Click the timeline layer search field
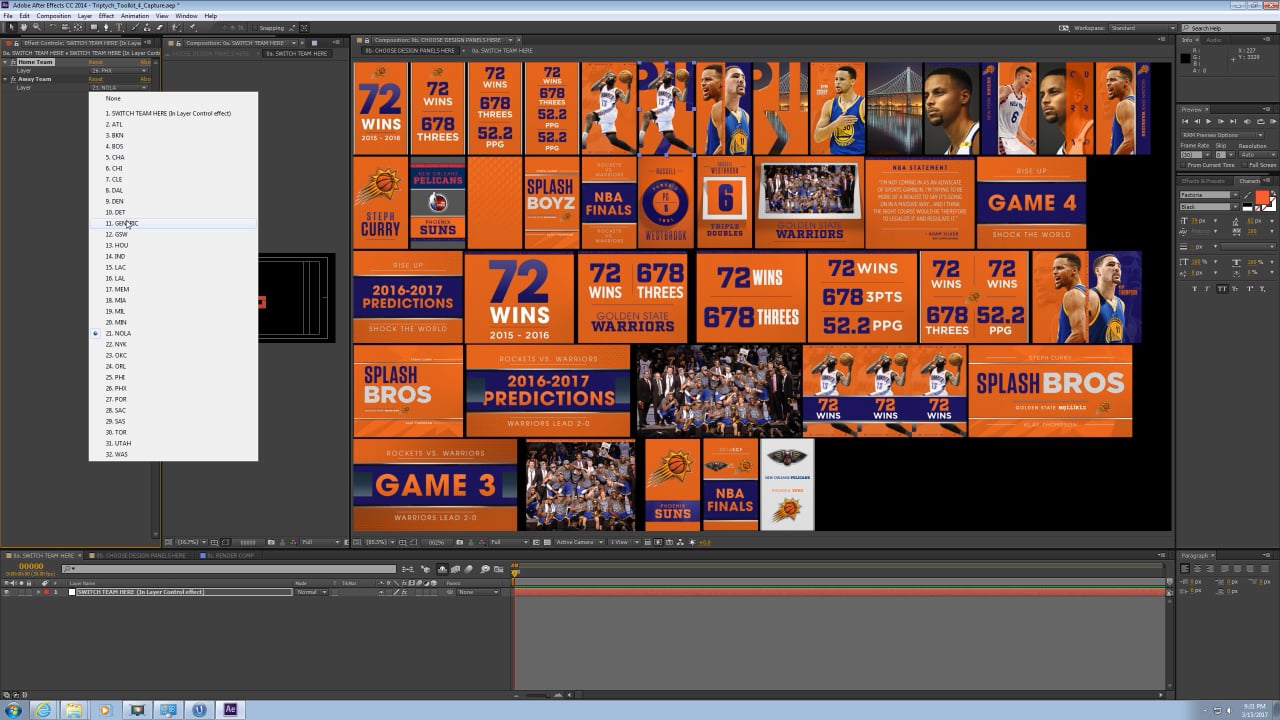Viewport: 1280px width, 720px height. click(229, 568)
